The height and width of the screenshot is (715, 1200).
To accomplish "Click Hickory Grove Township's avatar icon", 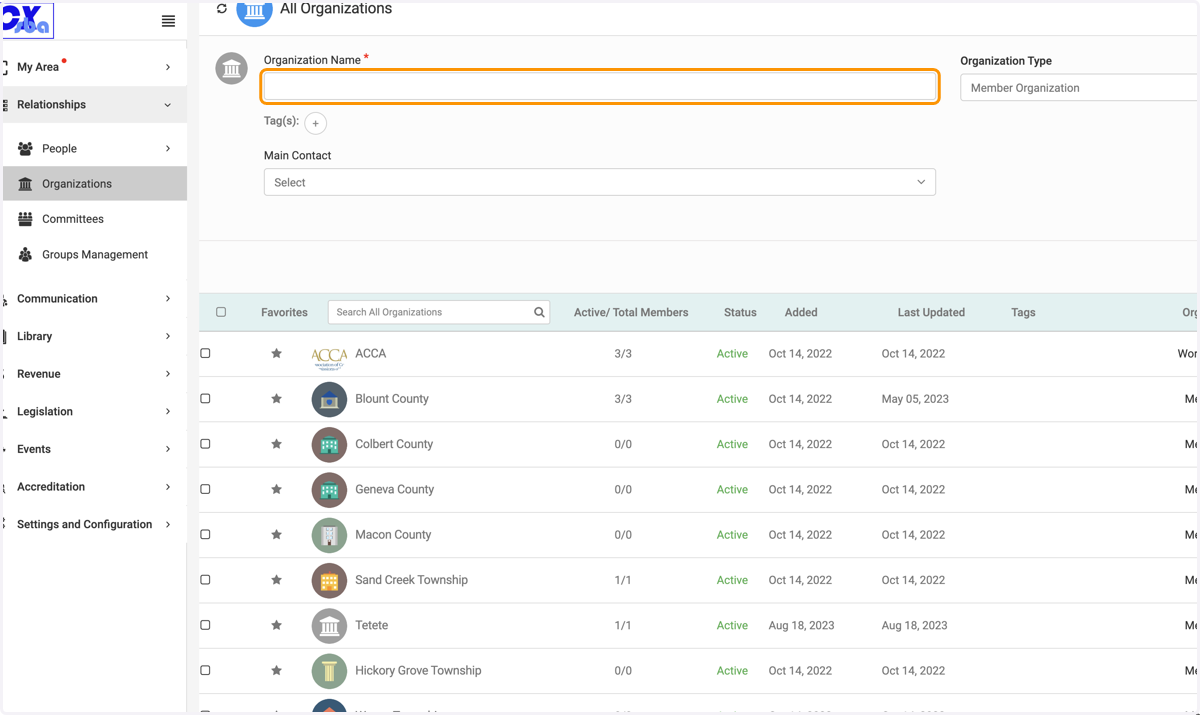I will tap(329, 671).
